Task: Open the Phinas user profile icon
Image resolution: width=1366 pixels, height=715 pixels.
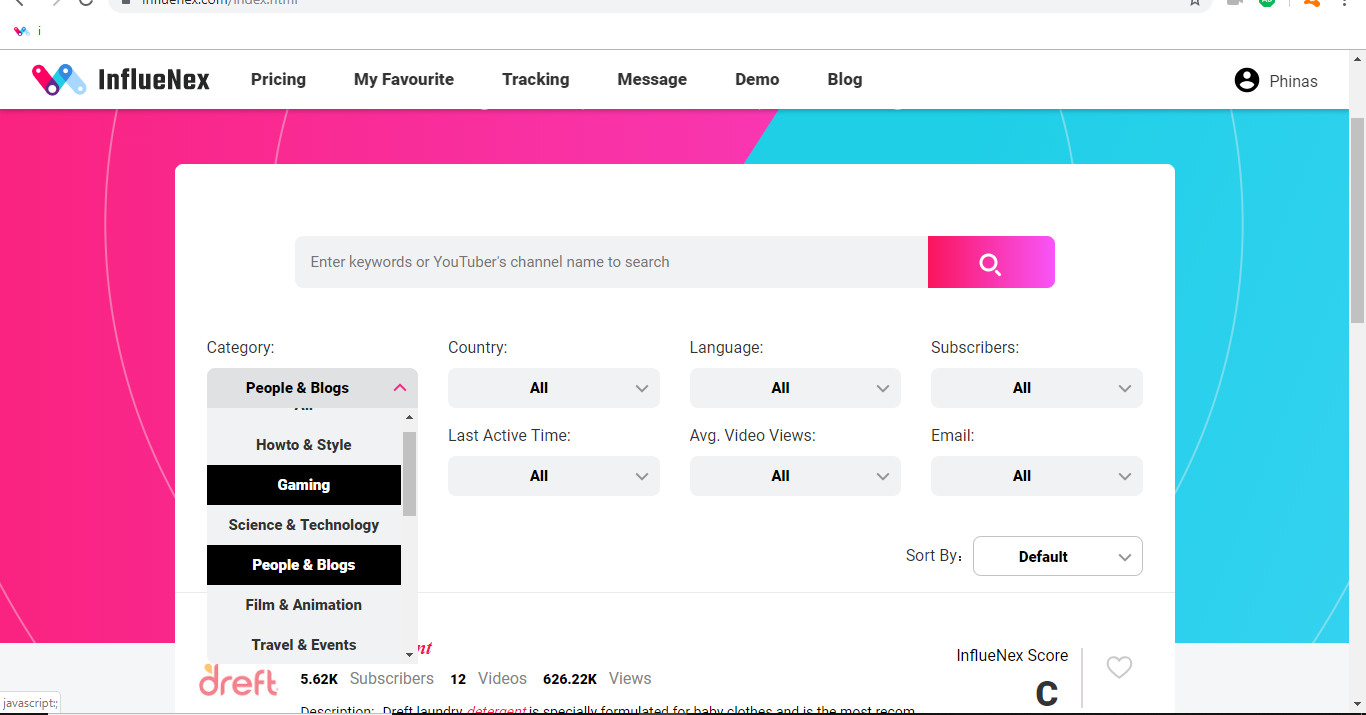Action: pyautogui.click(x=1246, y=80)
